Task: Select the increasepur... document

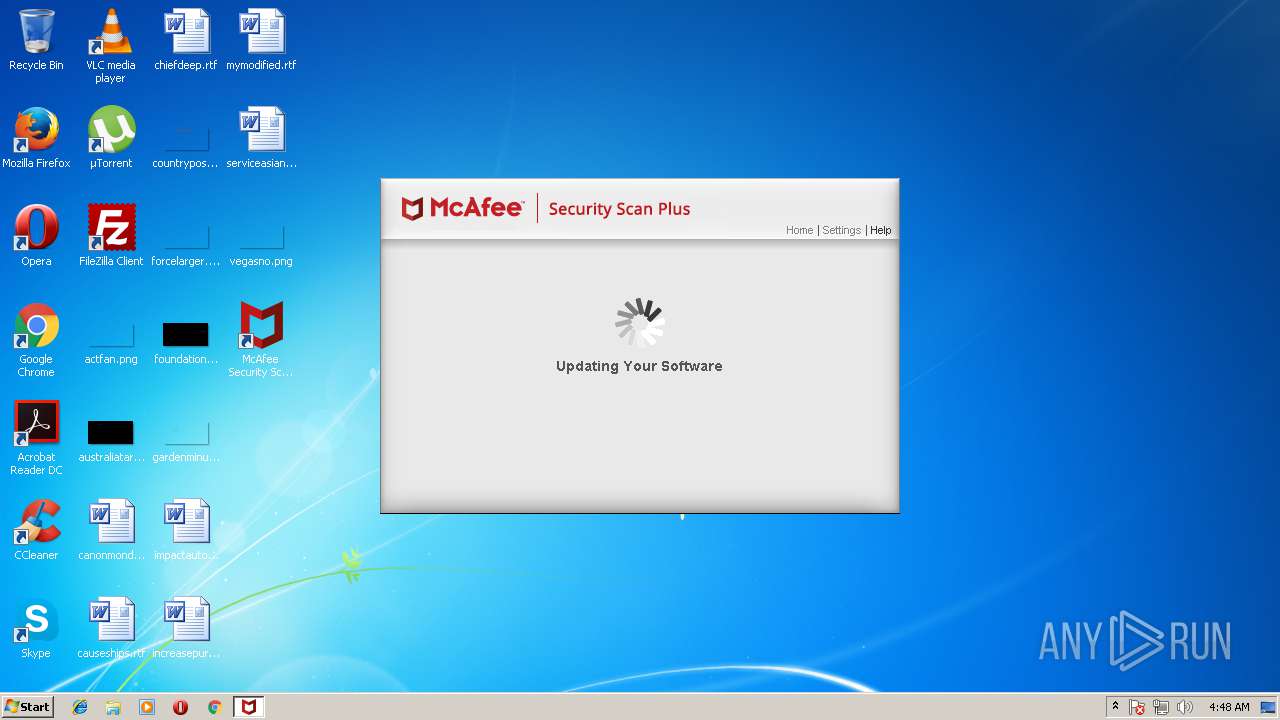Action: coord(185,628)
